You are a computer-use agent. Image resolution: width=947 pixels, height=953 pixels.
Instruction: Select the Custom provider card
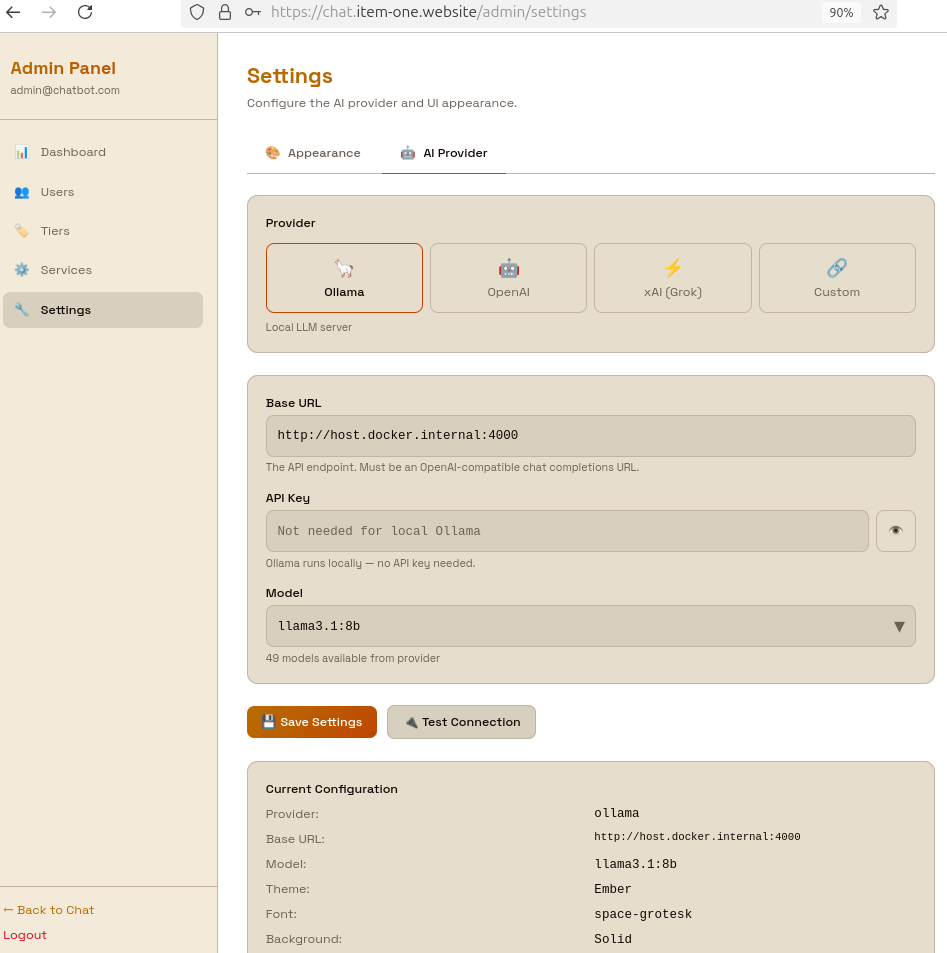(837, 278)
